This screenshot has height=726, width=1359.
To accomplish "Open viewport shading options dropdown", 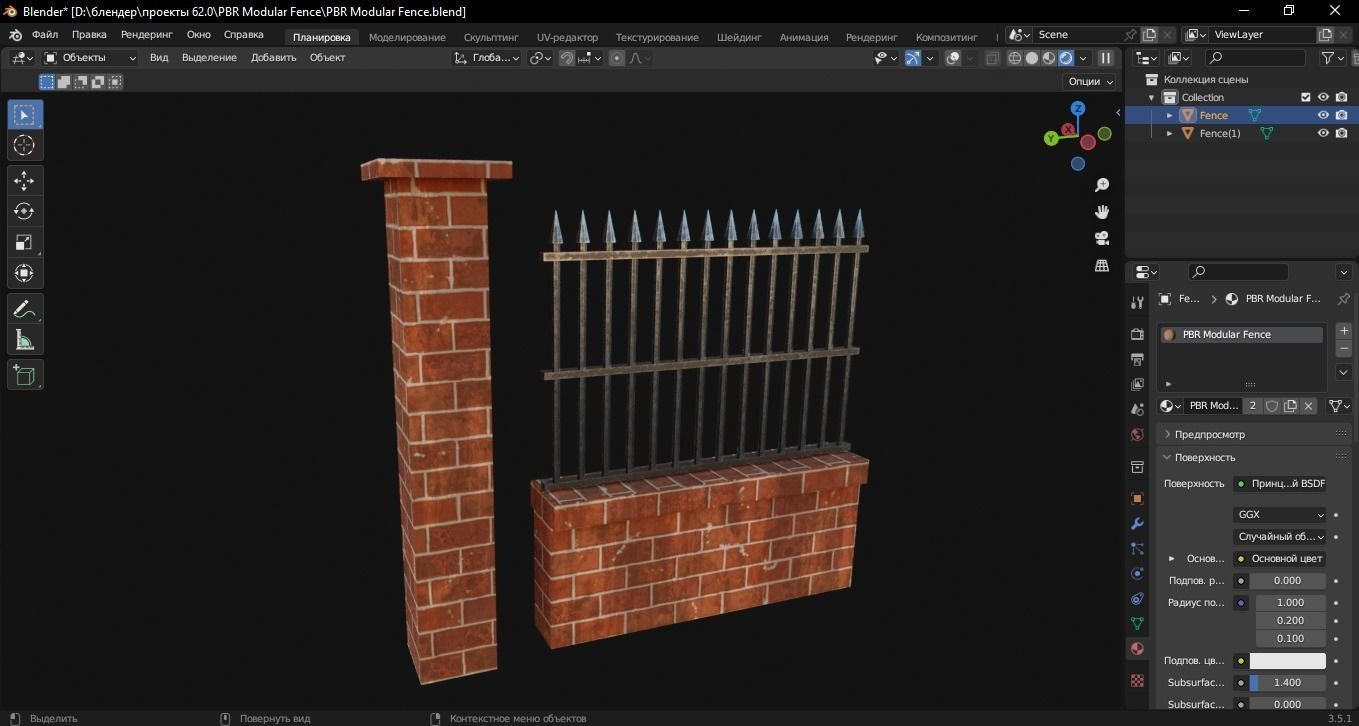I will (x=1083, y=58).
